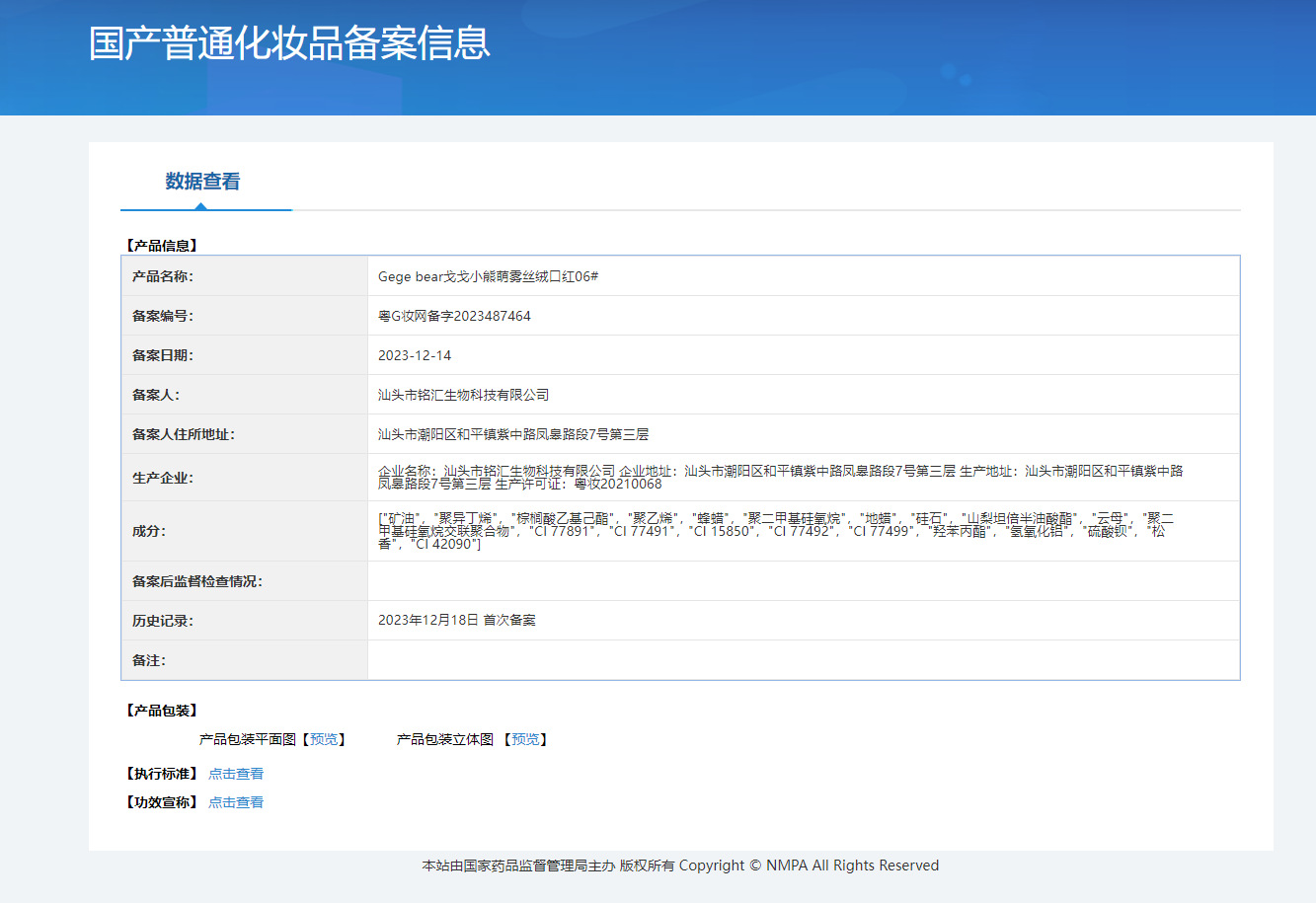Select filing number 粤G妆网备字2023487464
The height and width of the screenshot is (903, 1316).
(454, 316)
